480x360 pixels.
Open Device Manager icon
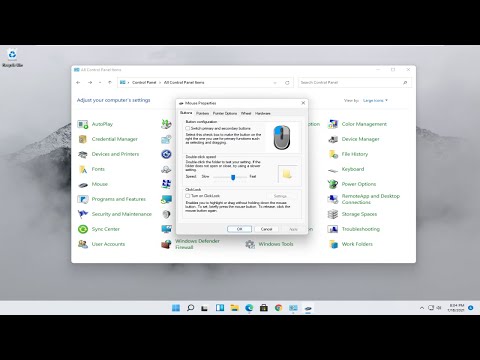pos(333,139)
